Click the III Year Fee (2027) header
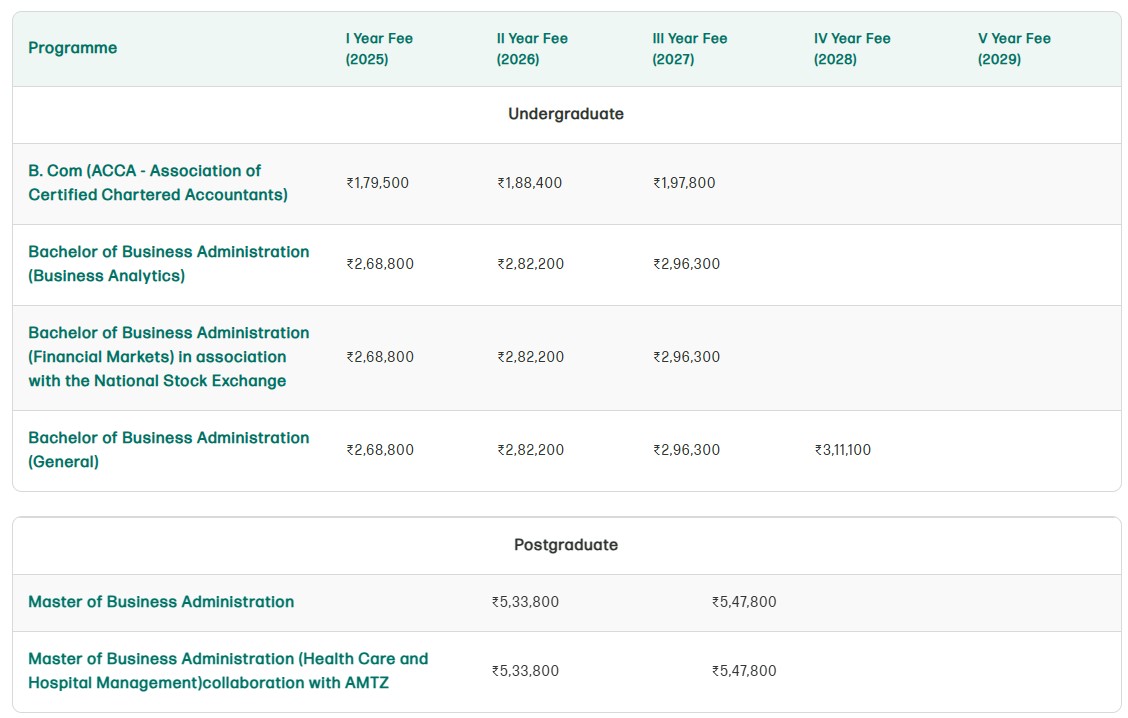 (x=689, y=49)
